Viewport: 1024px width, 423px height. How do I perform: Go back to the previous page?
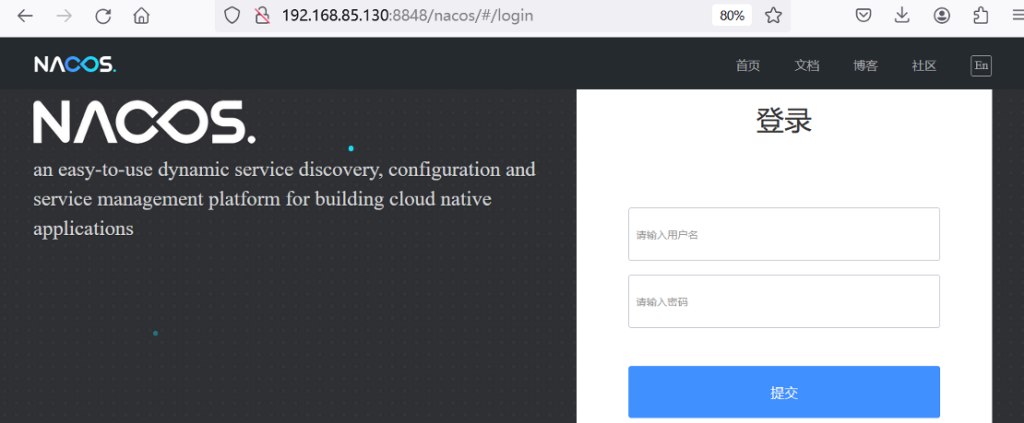tap(25, 16)
